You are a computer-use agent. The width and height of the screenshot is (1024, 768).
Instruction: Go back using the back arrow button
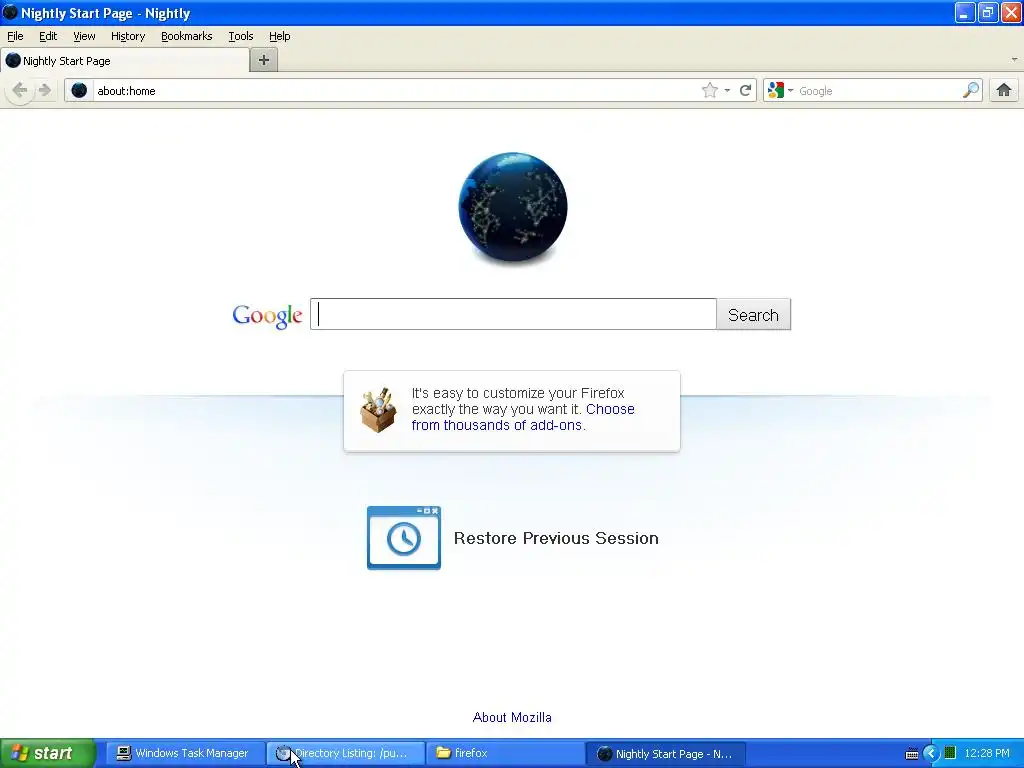tap(20, 90)
